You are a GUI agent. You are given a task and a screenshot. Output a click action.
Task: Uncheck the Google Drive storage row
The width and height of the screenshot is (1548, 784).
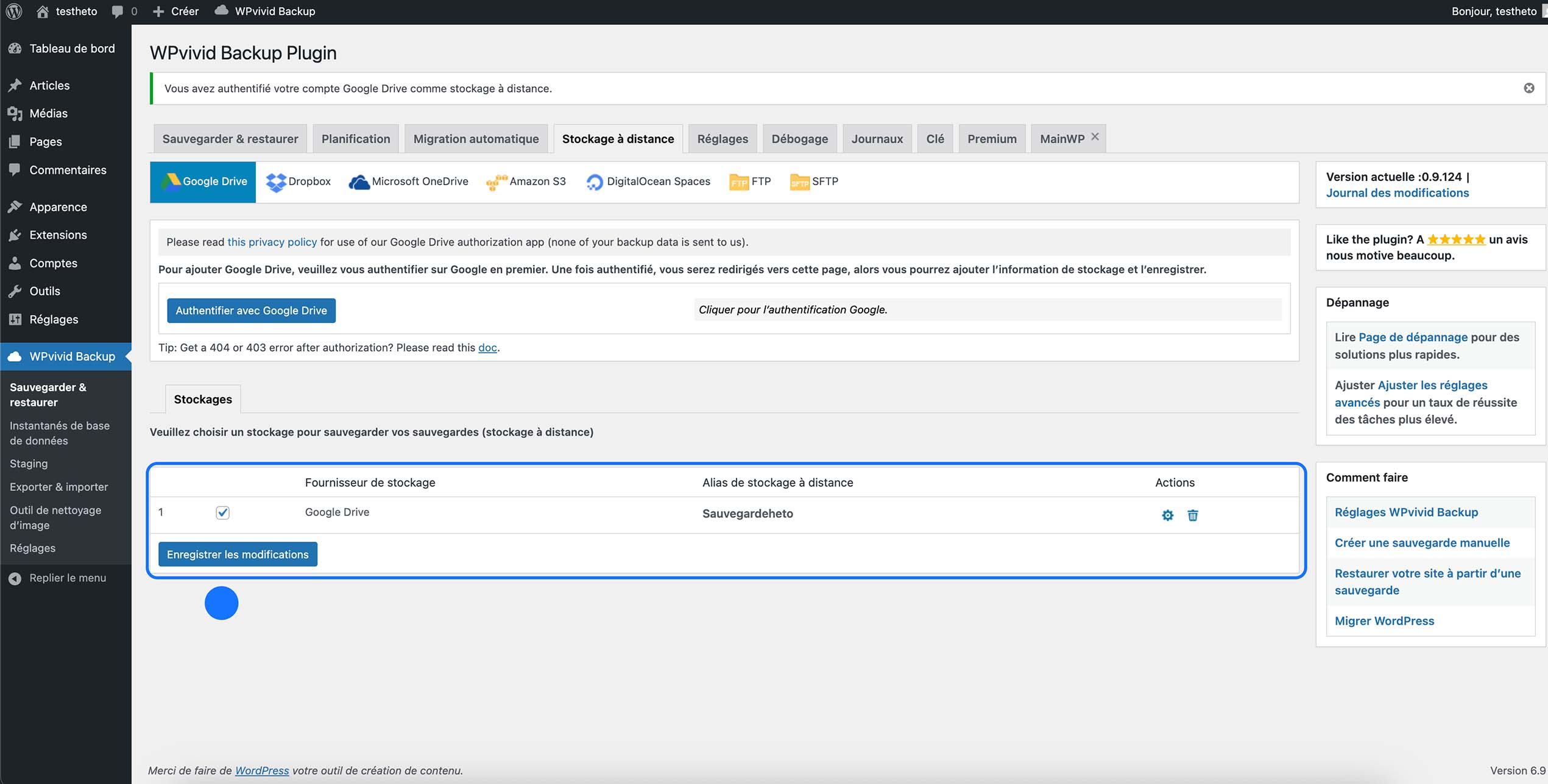click(x=223, y=512)
